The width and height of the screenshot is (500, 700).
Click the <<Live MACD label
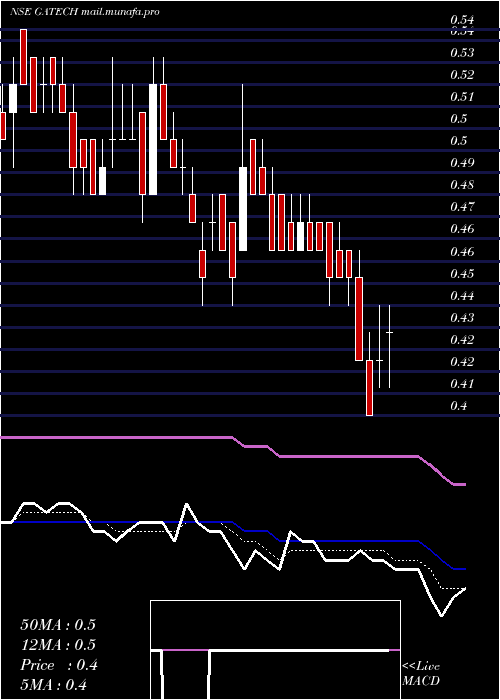[421, 674]
